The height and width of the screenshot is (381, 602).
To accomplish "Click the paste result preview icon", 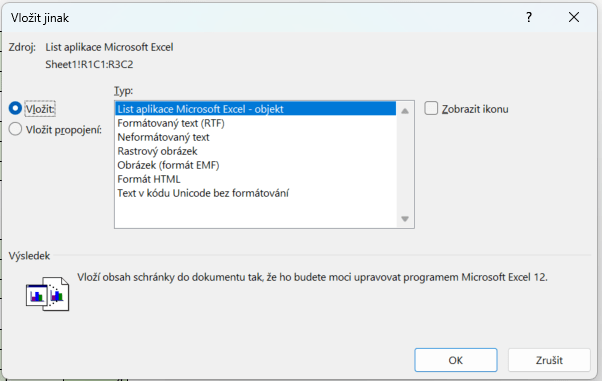I will click(48, 294).
